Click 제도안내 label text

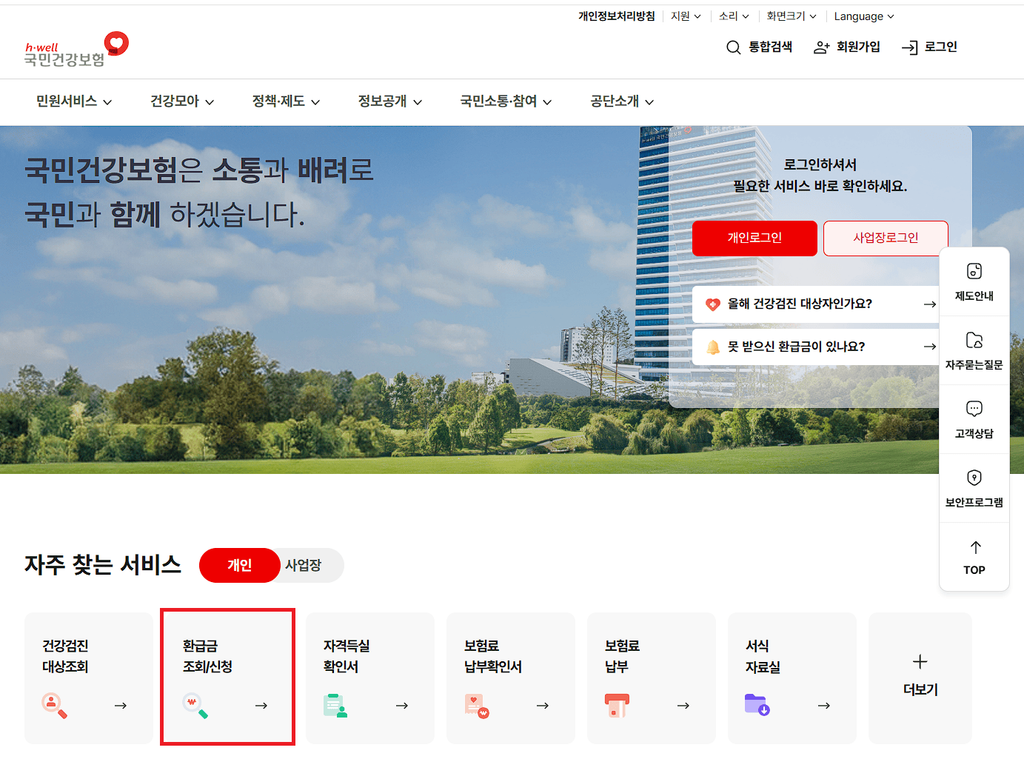974,296
